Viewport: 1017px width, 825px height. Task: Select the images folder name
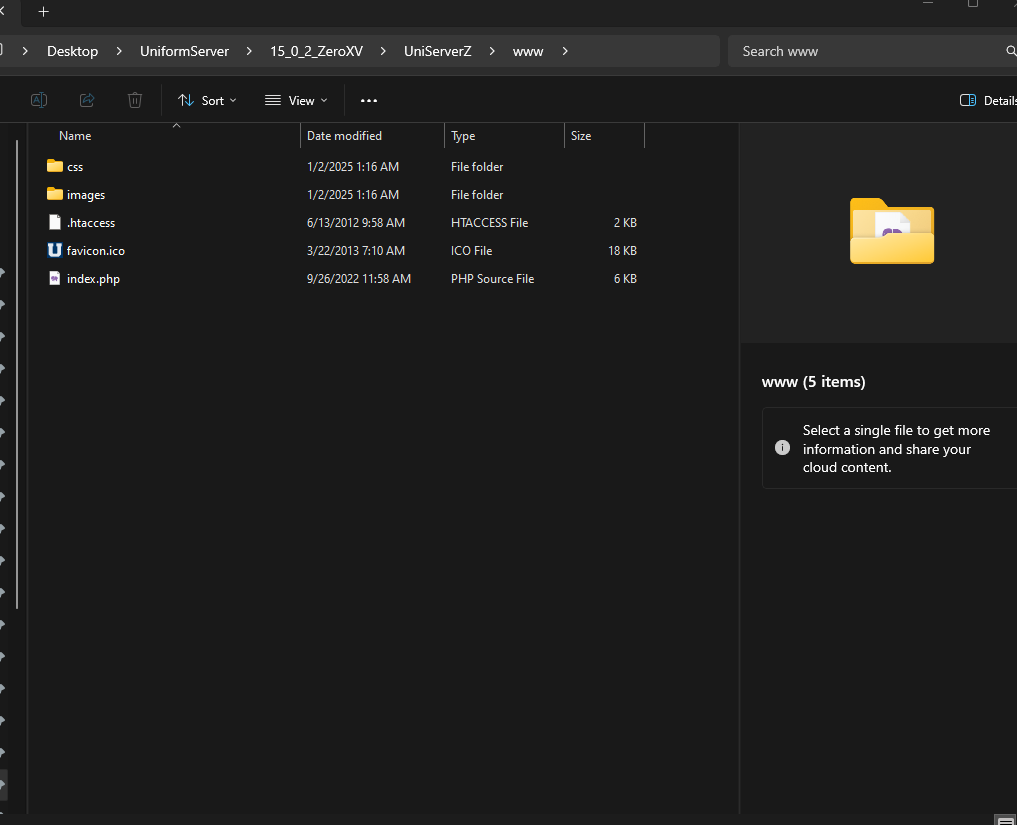86,195
